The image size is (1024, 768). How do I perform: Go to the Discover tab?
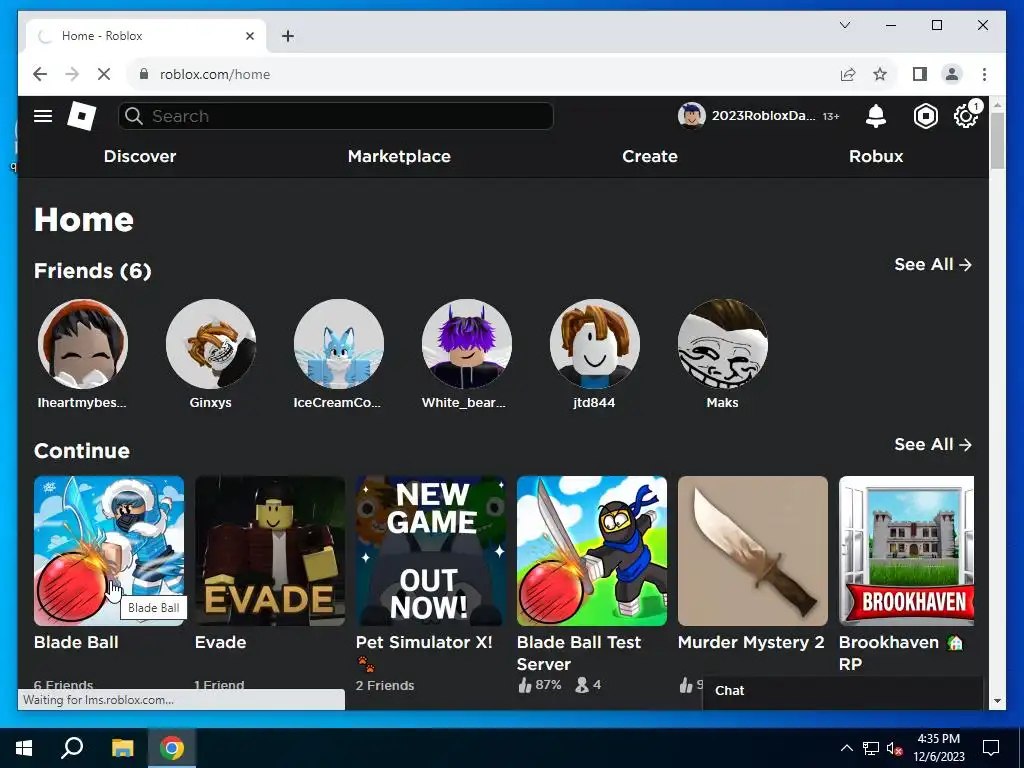pos(140,156)
